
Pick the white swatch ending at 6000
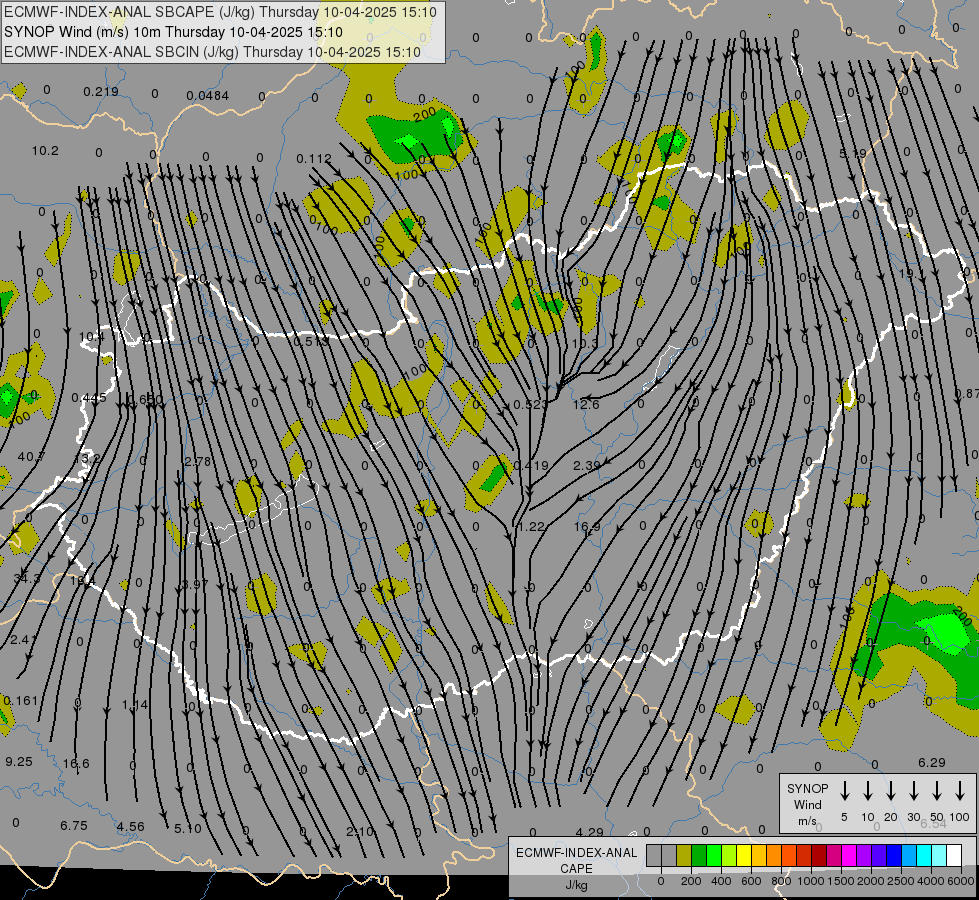click(953, 856)
